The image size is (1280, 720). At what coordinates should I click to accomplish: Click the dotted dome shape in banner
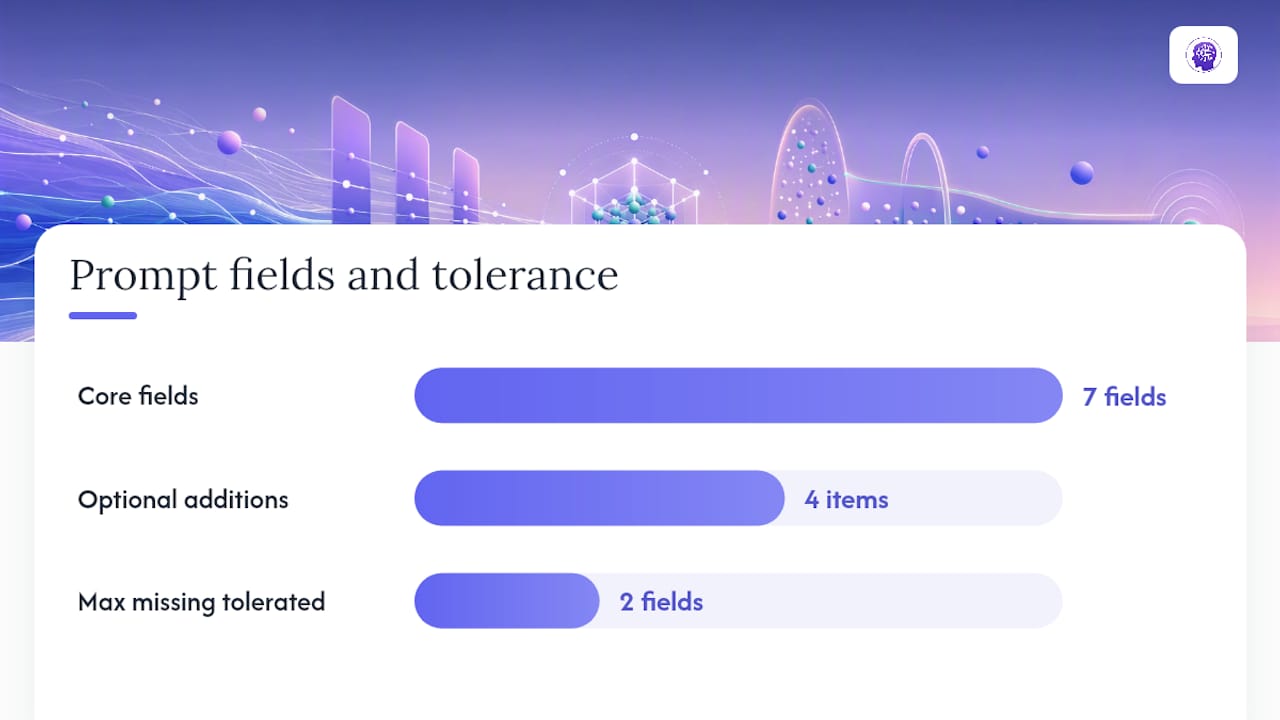pyautogui.click(x=809, y=162)
